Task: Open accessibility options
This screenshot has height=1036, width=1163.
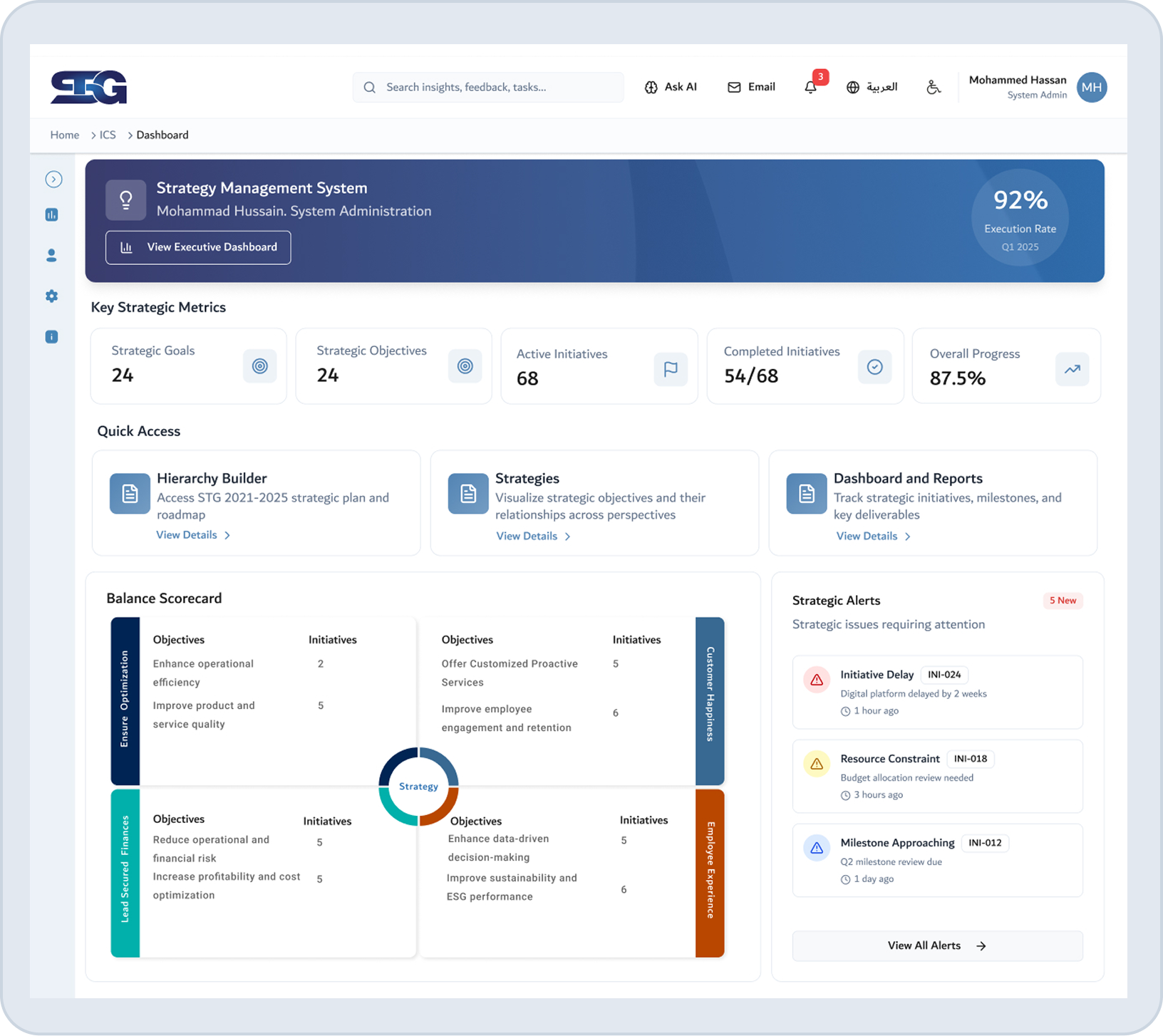Action: pyautogui.click(x=934, y=87)
